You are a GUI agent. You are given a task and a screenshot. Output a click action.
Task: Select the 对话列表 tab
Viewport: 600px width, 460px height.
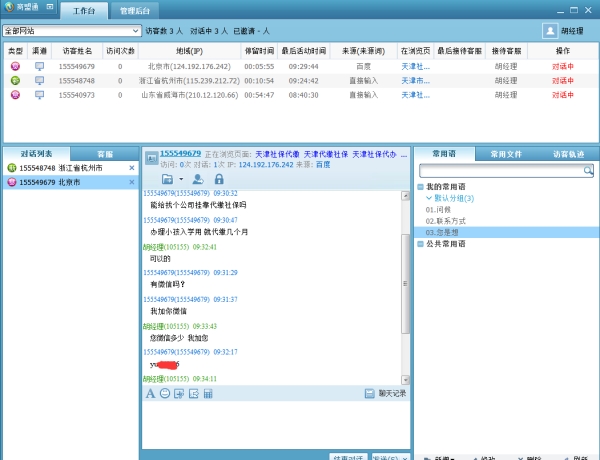click(x=37, y=154)
